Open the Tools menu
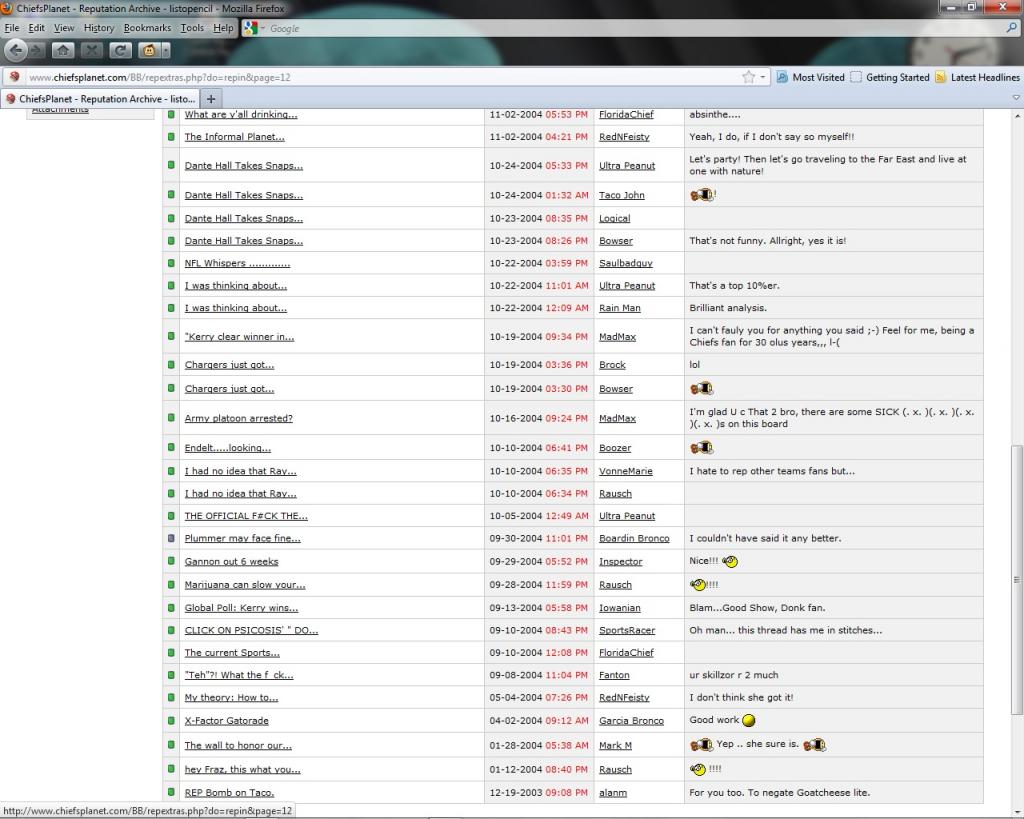 click(192, 27)
